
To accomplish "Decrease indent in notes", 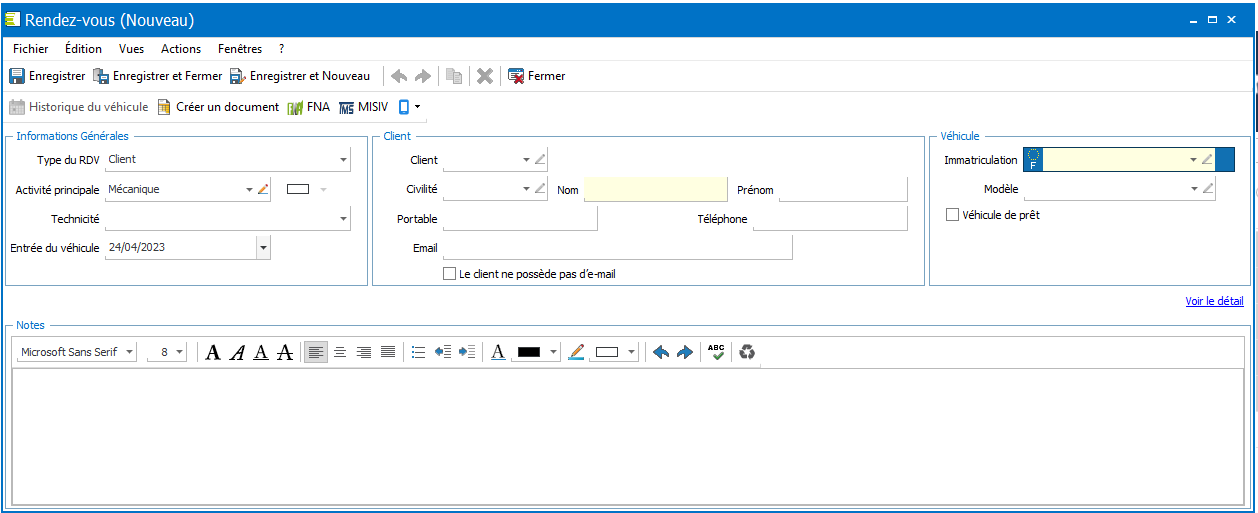I will 443,352.
